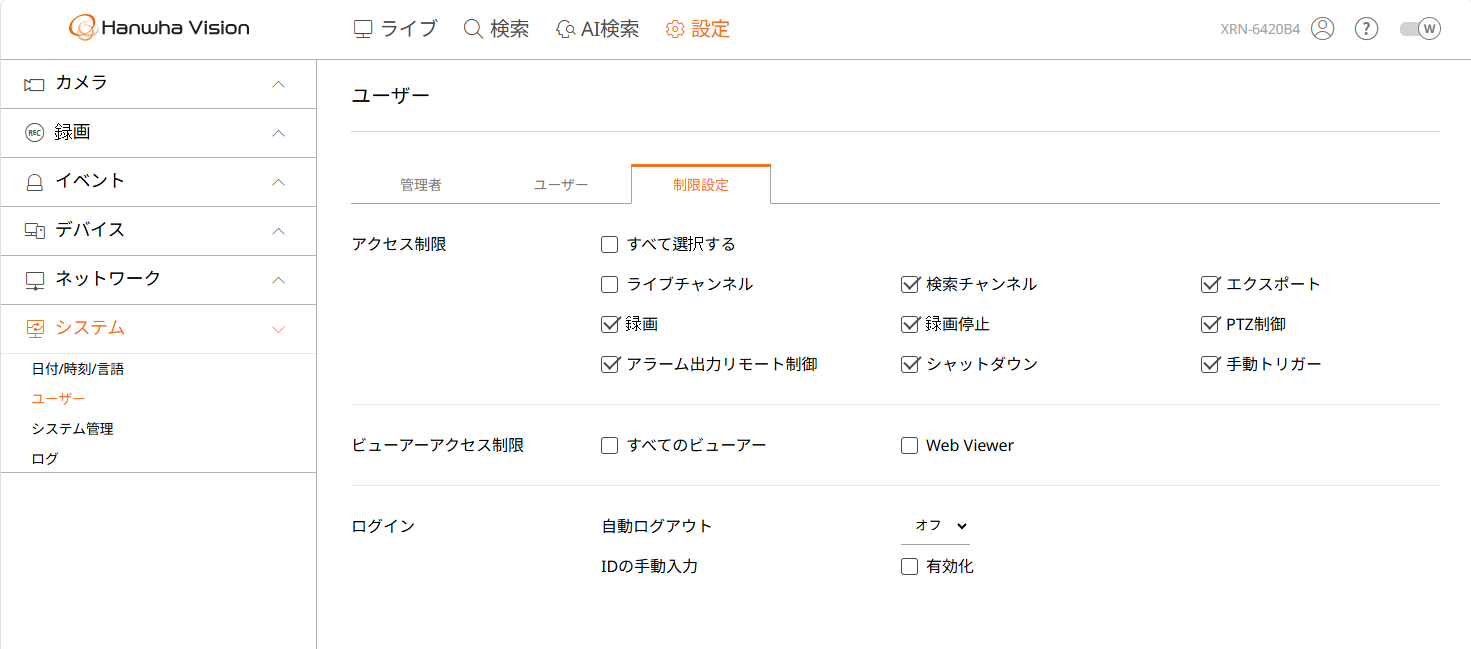The width and height of the screenshot is (1471, 649).
Task: Click the Hanwha Vision logo
Action: (x=159, y=28)
